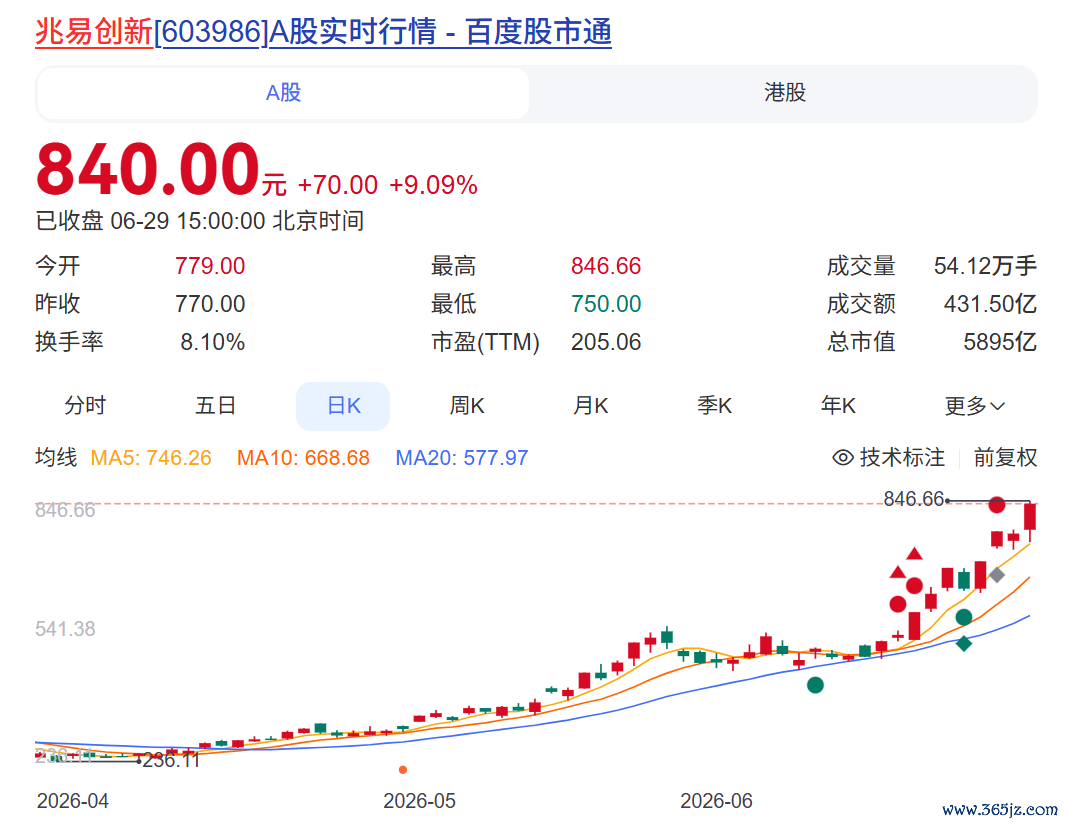Screen dimensions: 1065x825
Task: Click the 成交额 value 431.50亿
Action: (990, 304)
